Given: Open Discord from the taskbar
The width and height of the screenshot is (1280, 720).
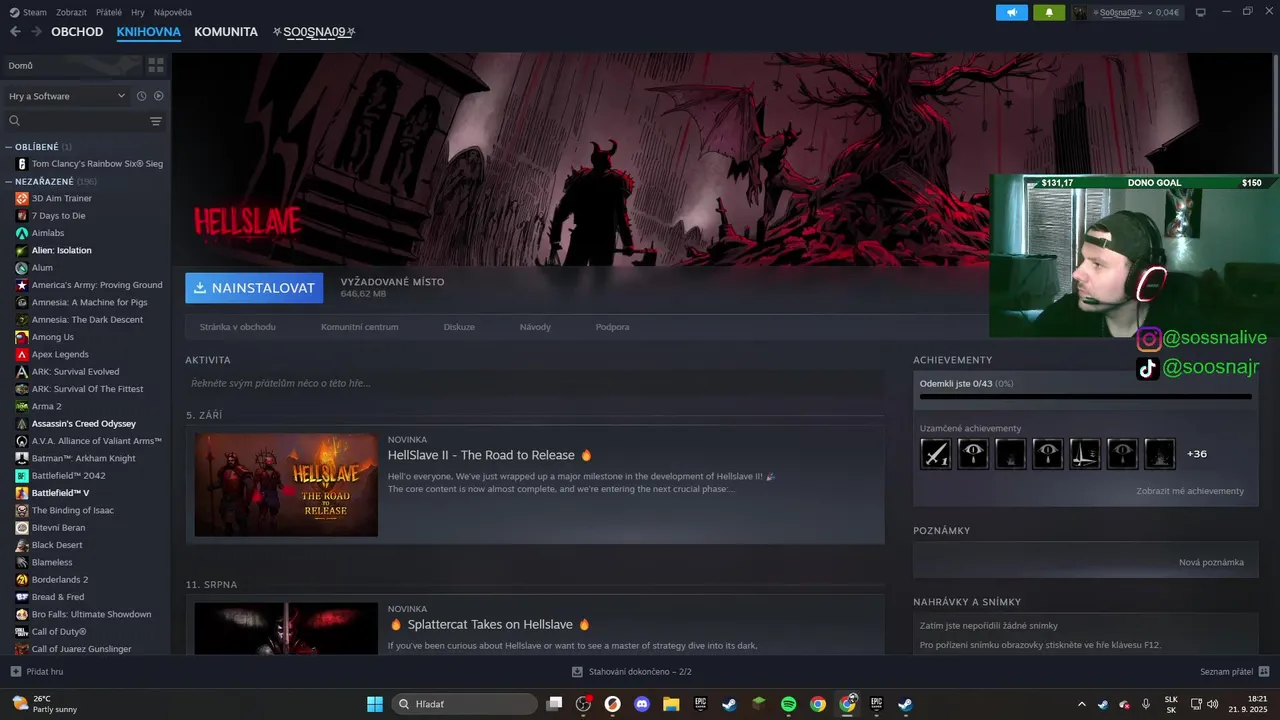Looking at the screenshot, I should 642,704.
